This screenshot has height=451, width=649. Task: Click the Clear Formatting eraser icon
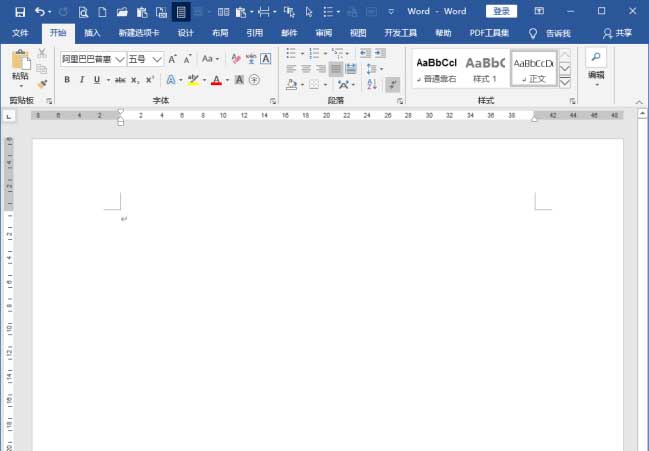pos(236,59)
